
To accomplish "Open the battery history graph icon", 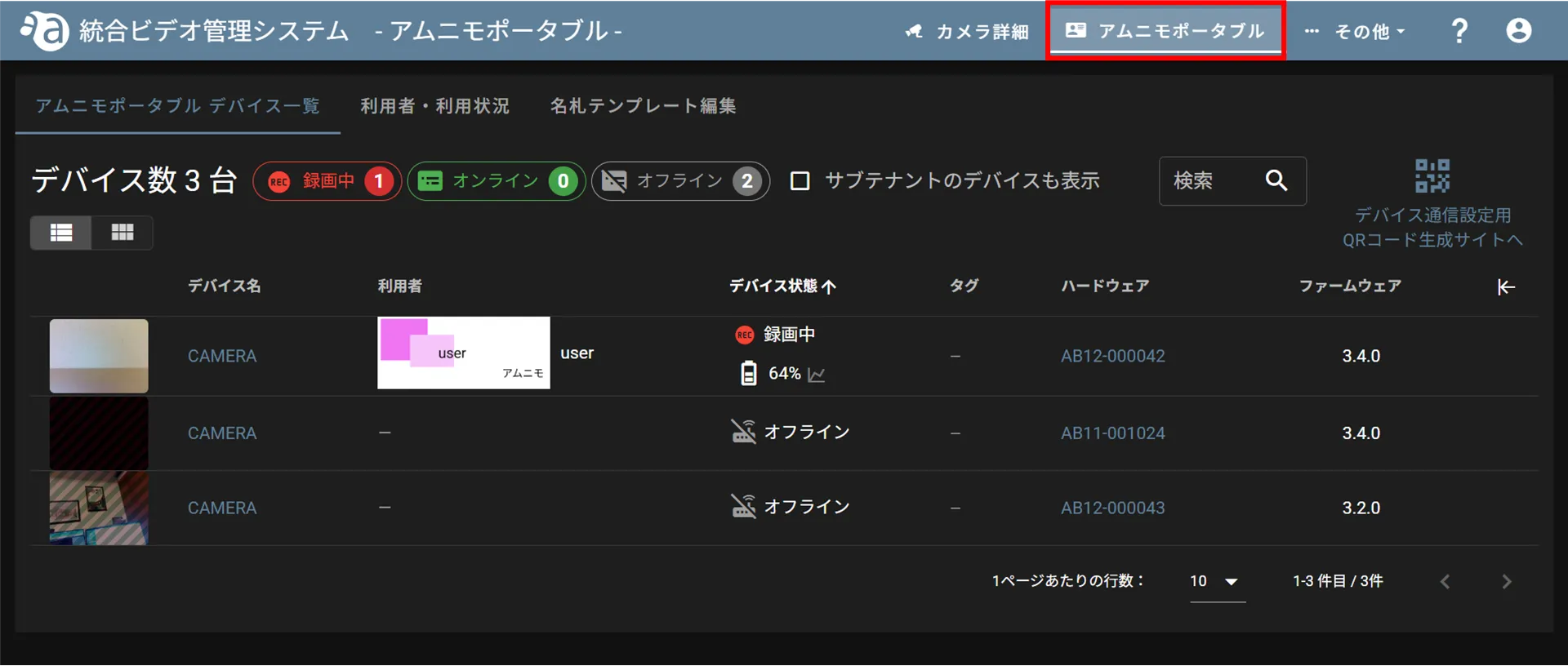I will click(x=816, y=375).
